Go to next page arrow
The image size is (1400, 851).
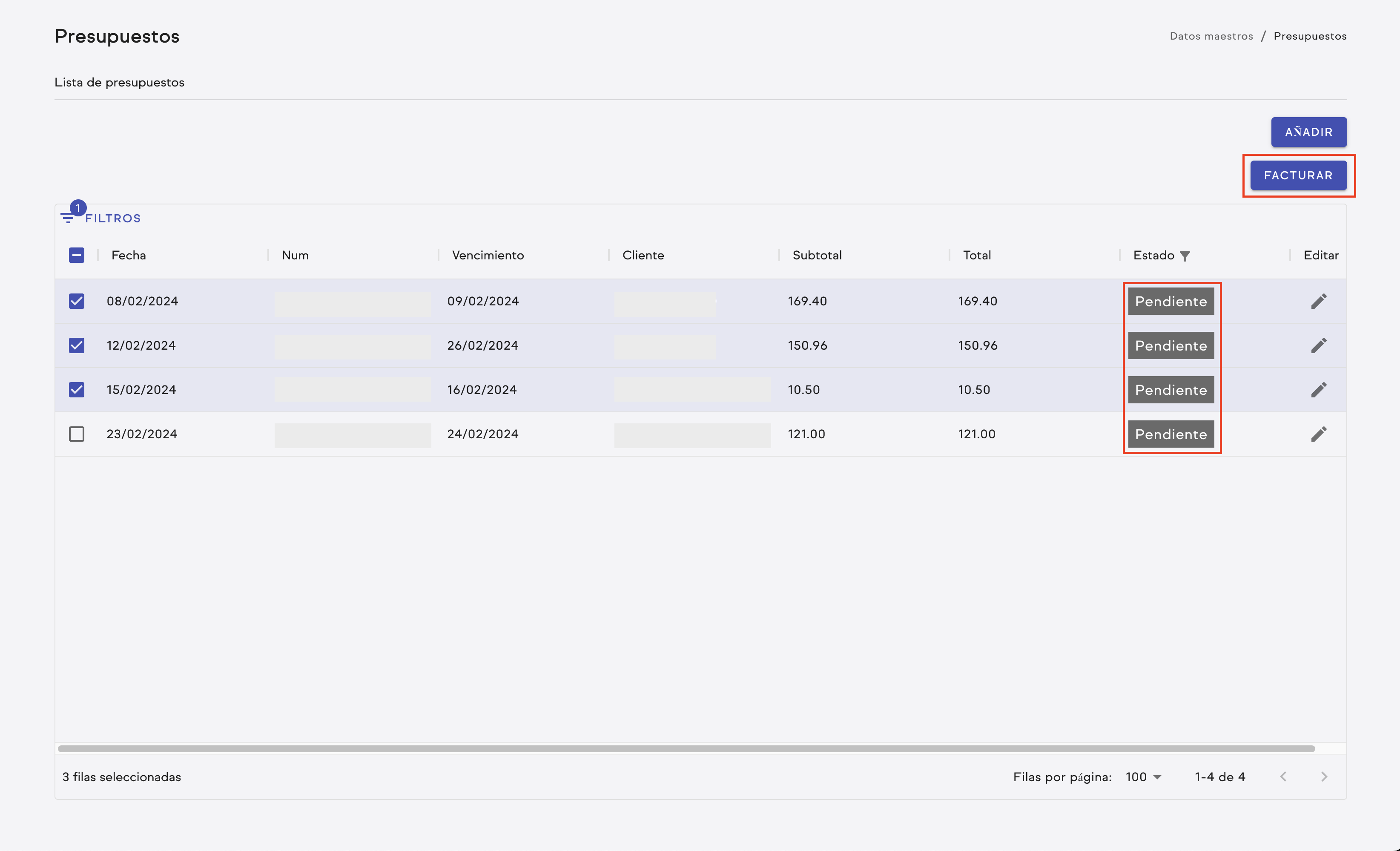pyautogui.click(x=1324, y=776)
